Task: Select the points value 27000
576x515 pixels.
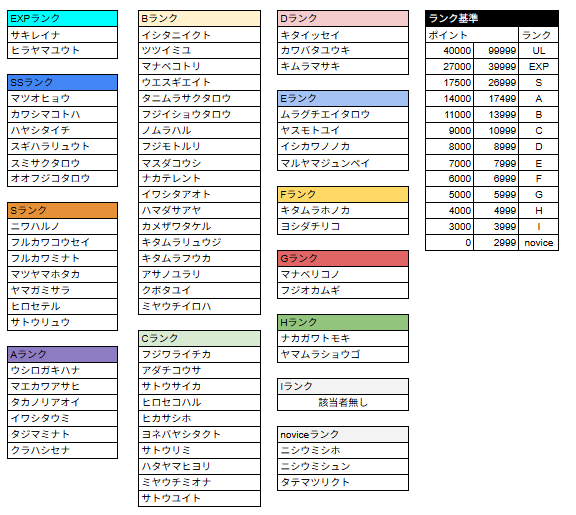Action: click(450, 66)
